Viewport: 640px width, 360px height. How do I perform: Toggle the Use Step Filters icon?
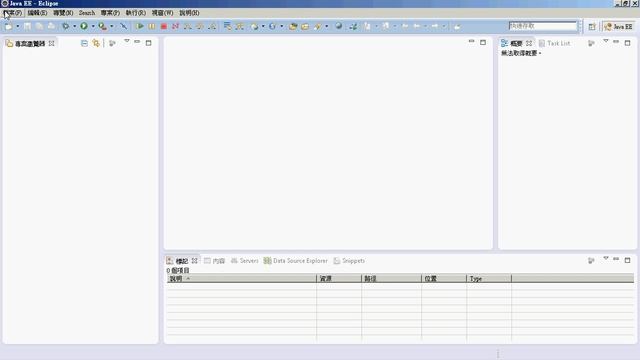pyautogui.click(x=240, y=27)
